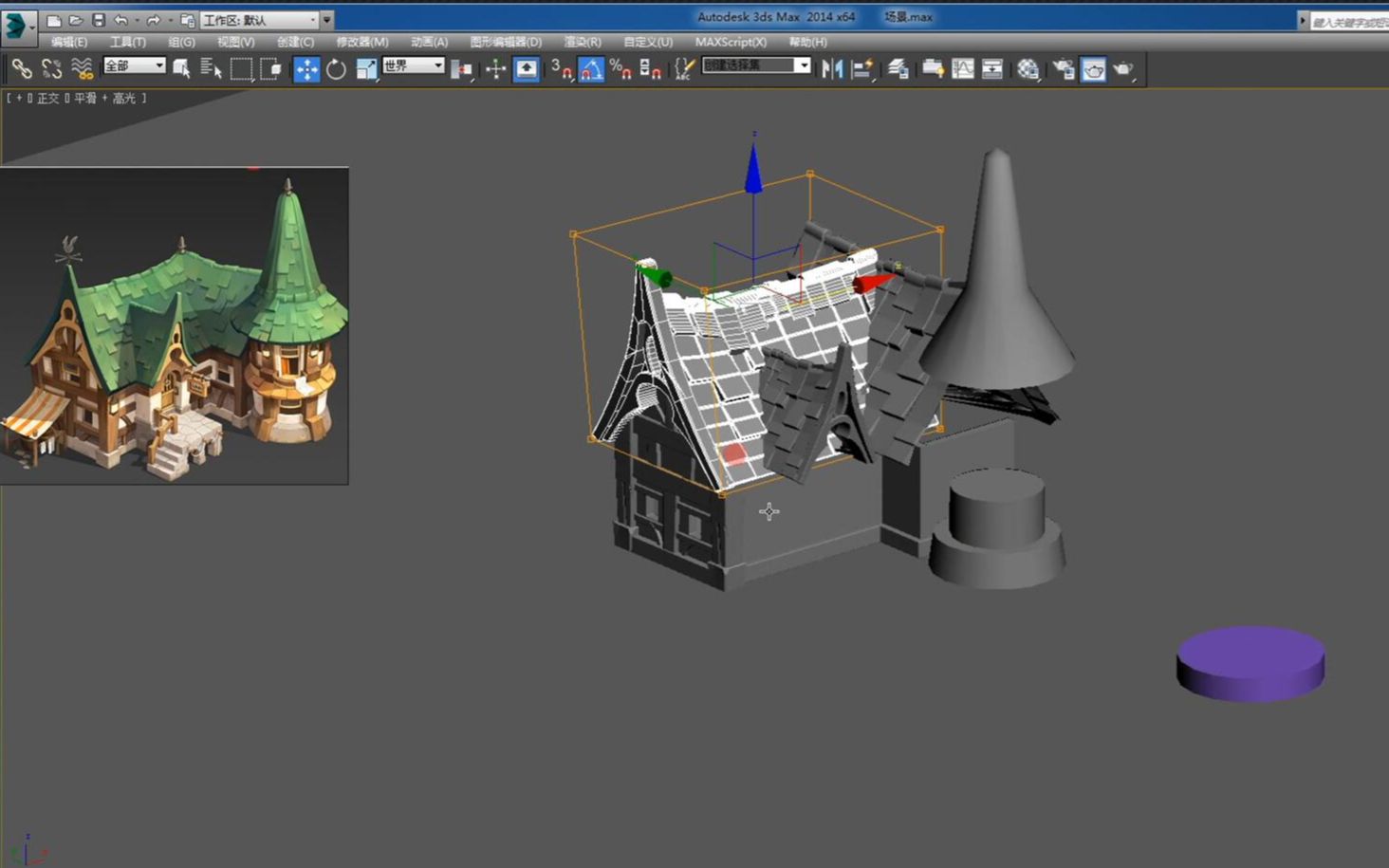
Task: Toggle Keyboard Shortcut Override button
Action: (527, 68)
